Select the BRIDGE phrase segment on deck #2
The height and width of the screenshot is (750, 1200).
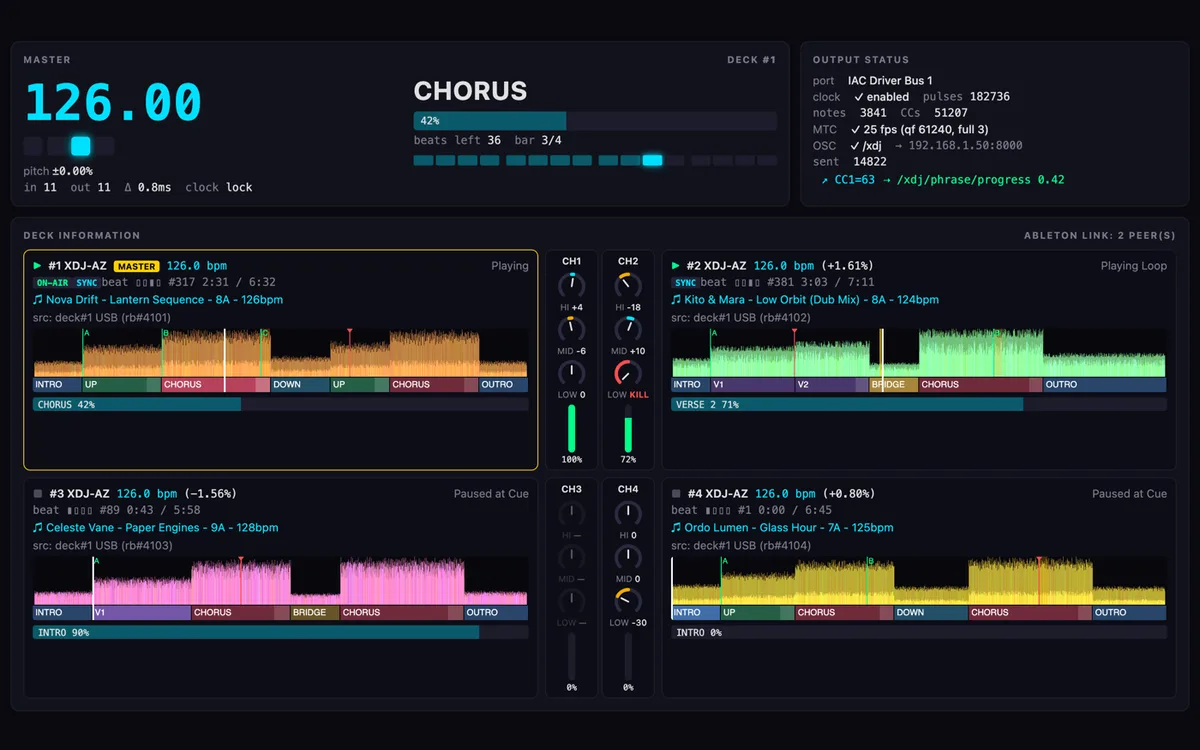click(893, 384)
